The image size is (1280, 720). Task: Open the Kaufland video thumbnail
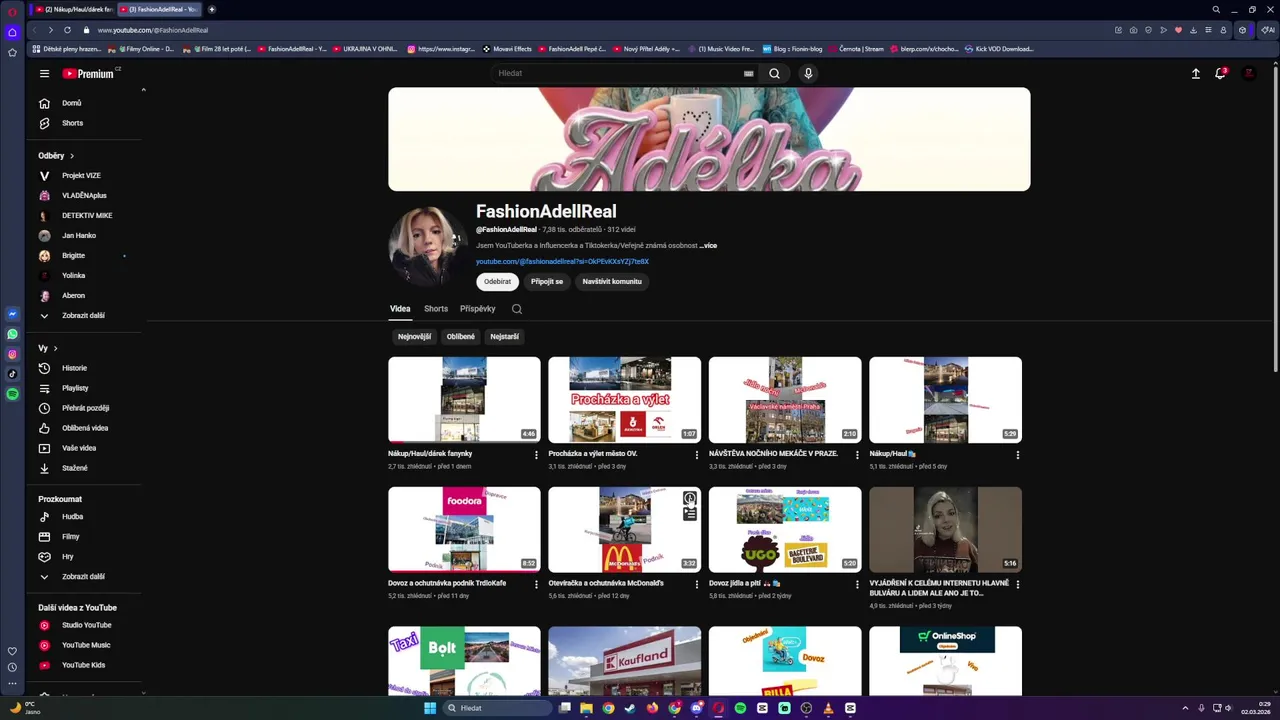[625, 661]
